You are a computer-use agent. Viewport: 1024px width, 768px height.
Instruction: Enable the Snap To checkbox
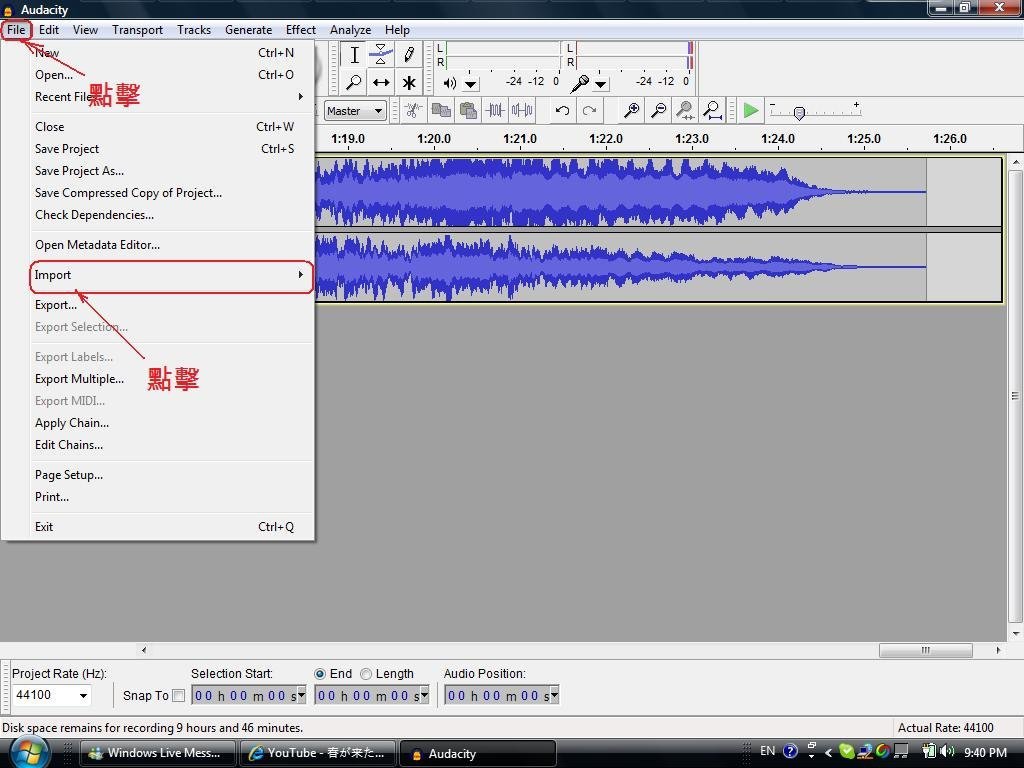coord(179,696)
